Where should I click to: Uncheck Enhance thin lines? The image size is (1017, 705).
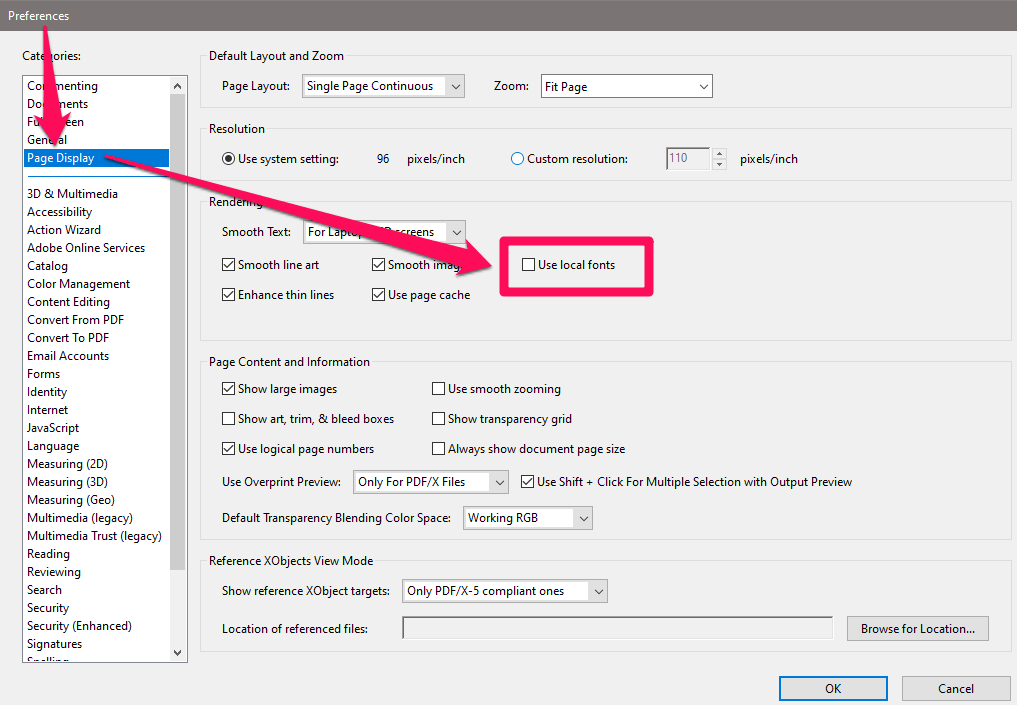(226, 295)
